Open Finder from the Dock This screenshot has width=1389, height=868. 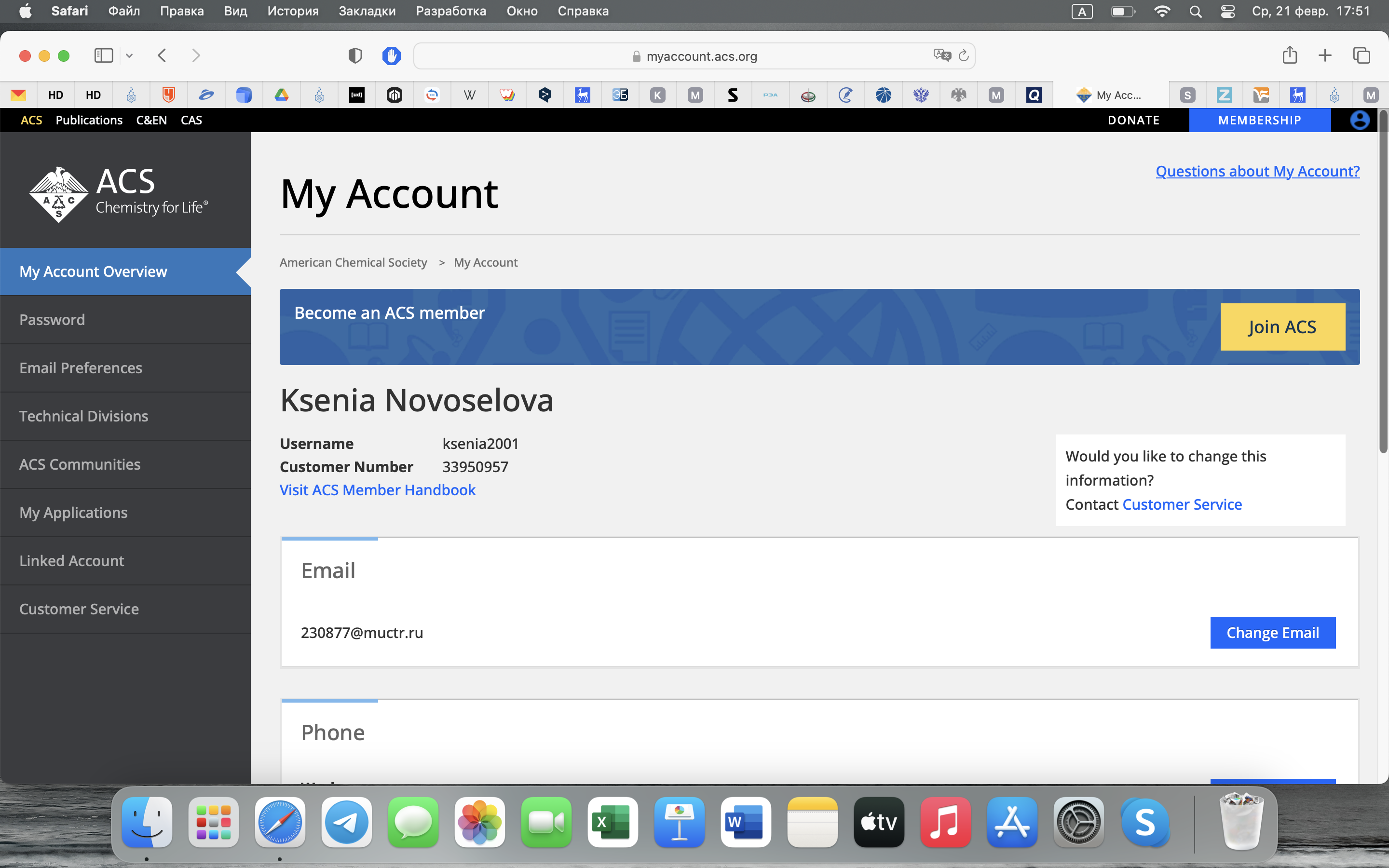click(147, 822)
